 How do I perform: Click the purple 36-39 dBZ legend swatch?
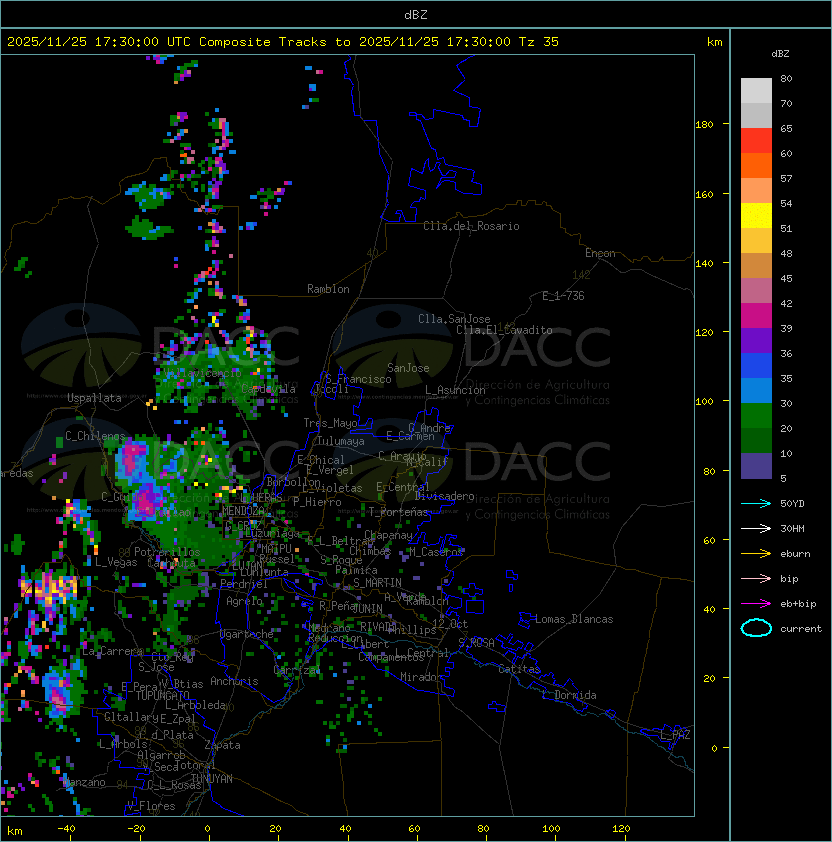click(756, 340)
